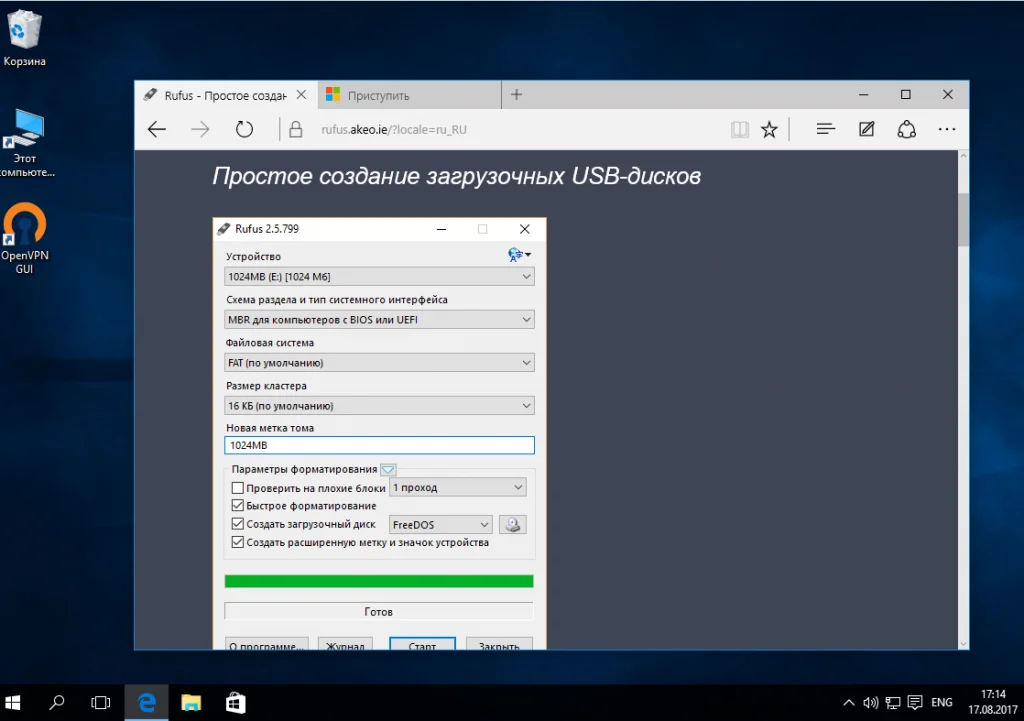1024x721 pixels.
Task: Open taskbar search magnifier
Action: pos(57,703)
